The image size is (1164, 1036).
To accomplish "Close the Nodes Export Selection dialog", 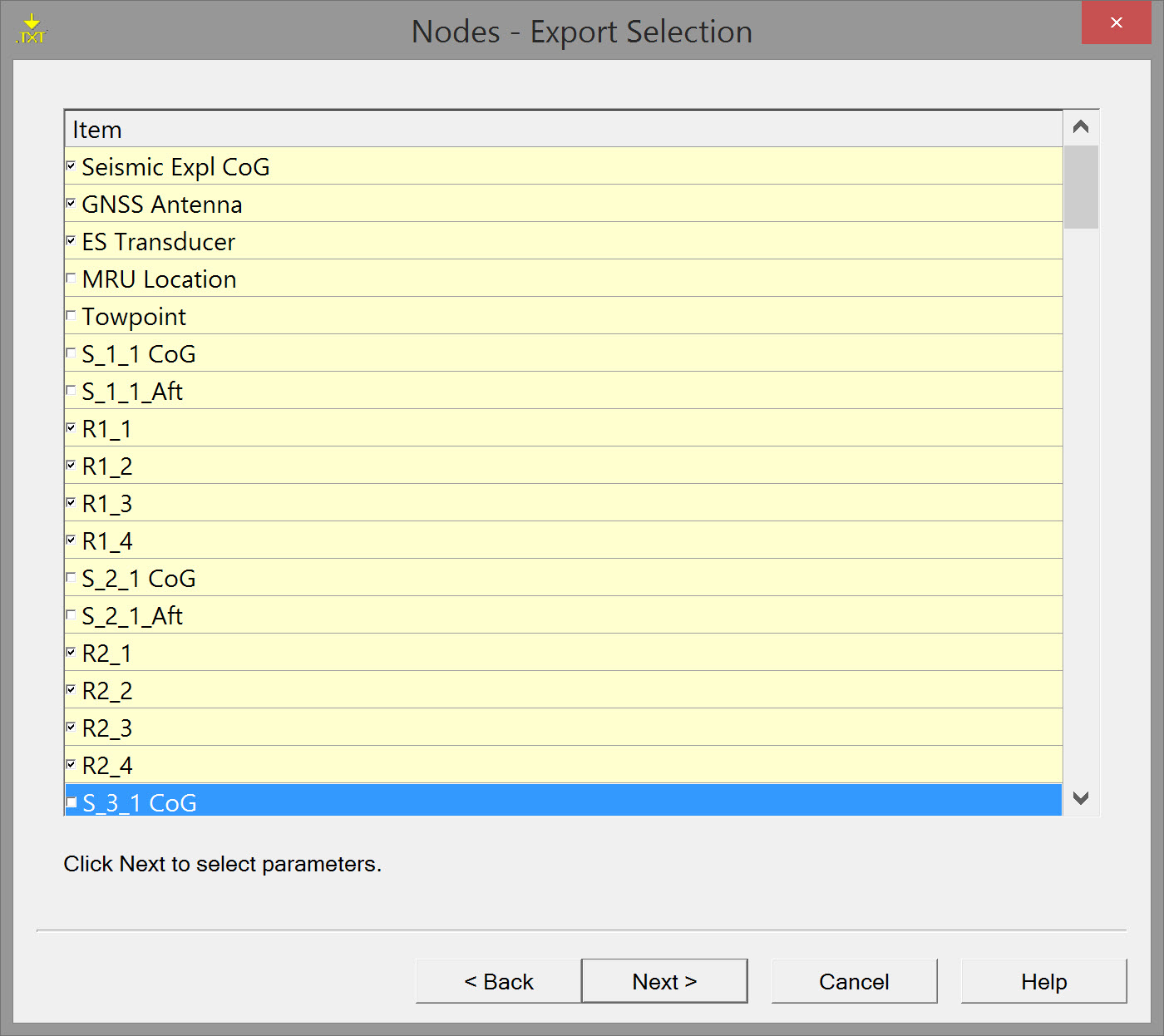I will pos(1116,22).
